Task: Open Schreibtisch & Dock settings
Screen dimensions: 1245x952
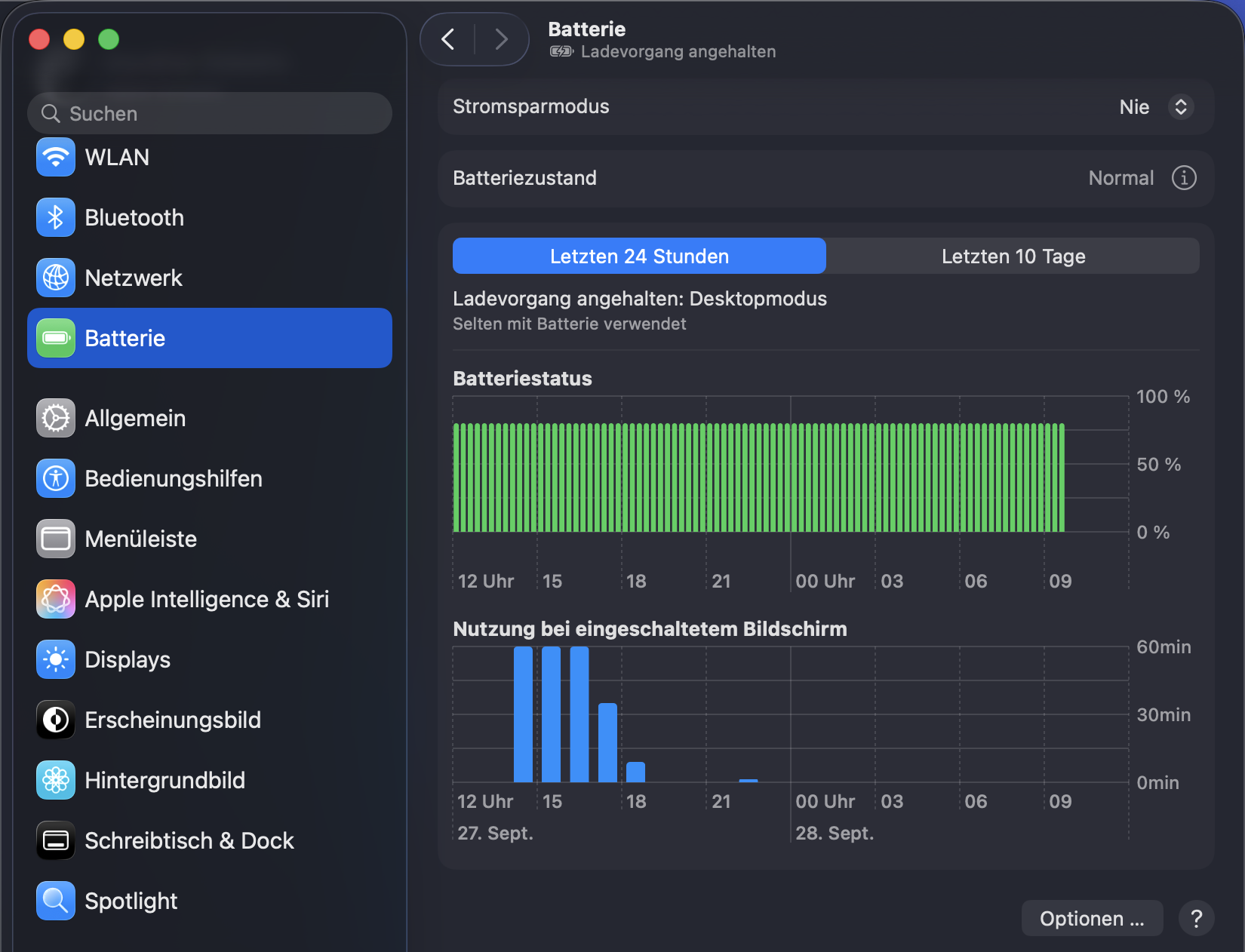Action: coord(189,840)
